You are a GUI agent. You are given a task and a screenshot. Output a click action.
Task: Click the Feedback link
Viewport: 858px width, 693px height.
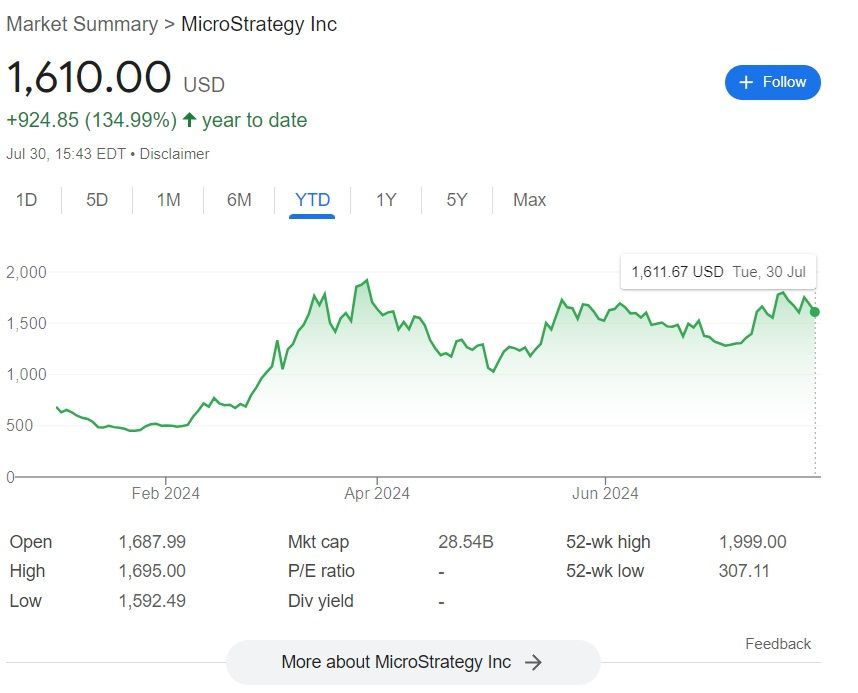(x=778, y=644)
